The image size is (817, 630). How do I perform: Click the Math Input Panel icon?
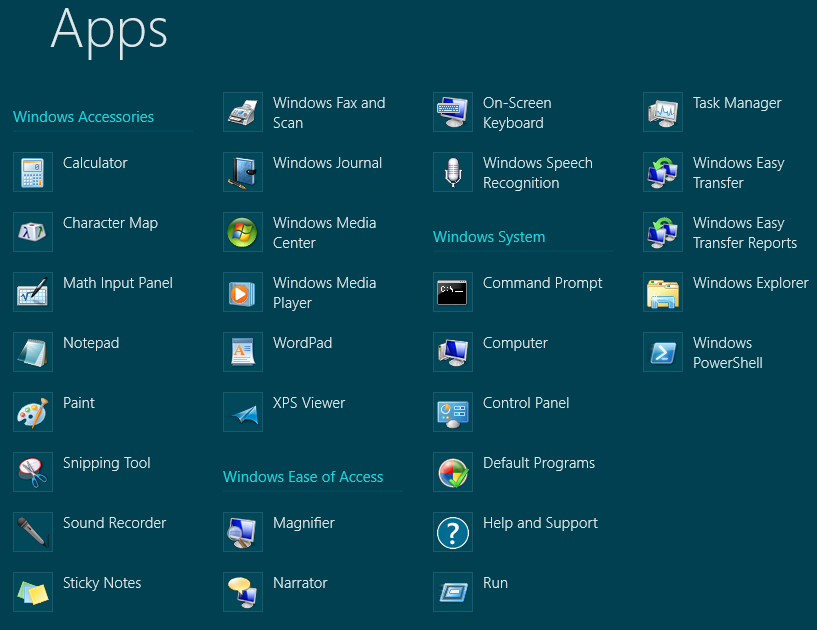[33, 292]
